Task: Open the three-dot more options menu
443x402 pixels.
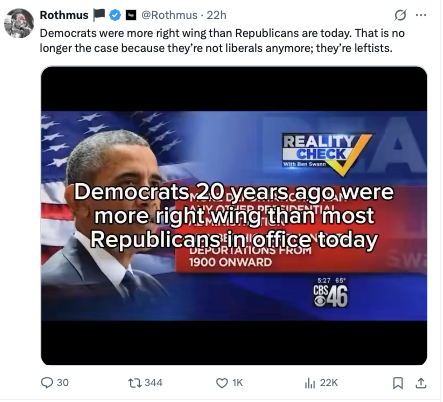Action: (x=421, y=15)
